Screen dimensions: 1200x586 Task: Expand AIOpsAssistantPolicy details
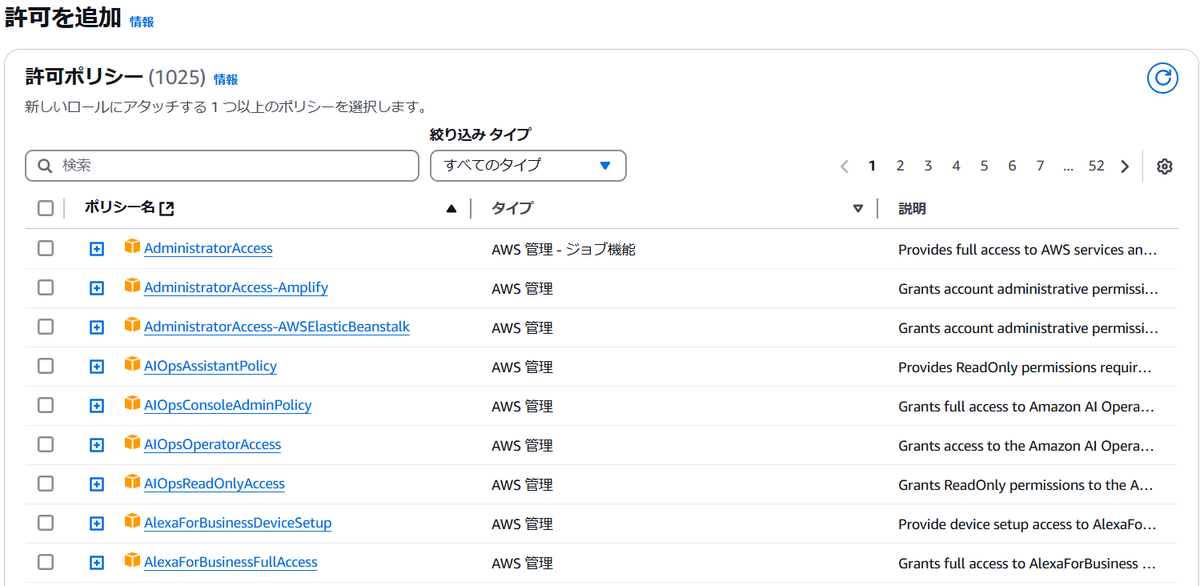tap(97, 367)
